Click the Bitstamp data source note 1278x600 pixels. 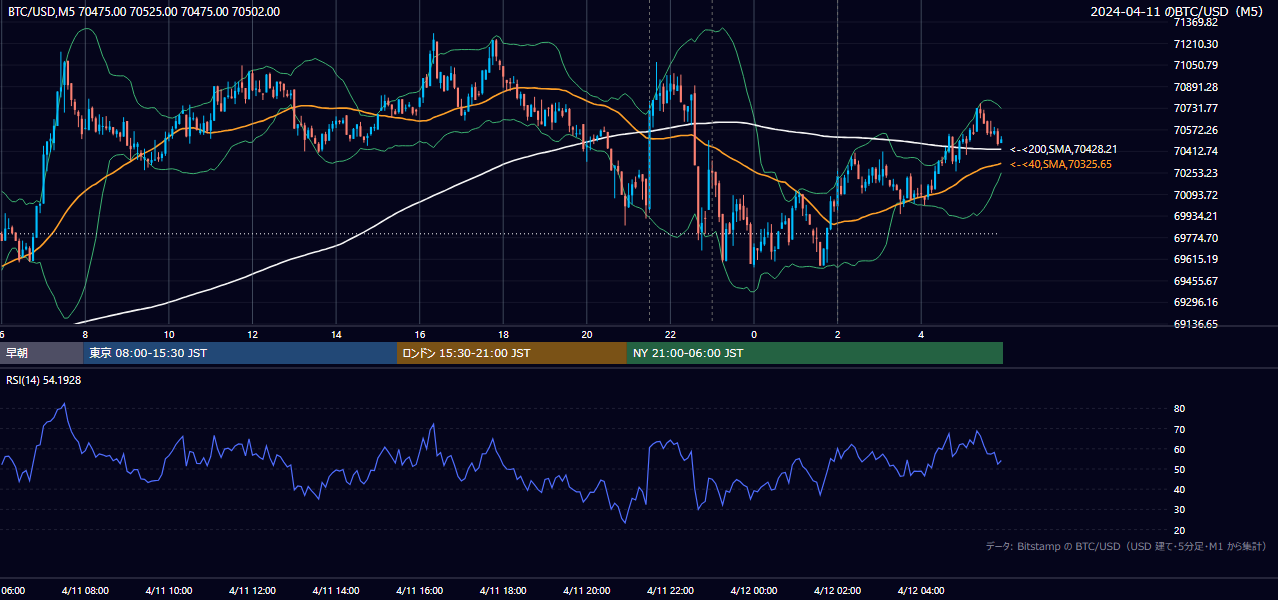1126,547
